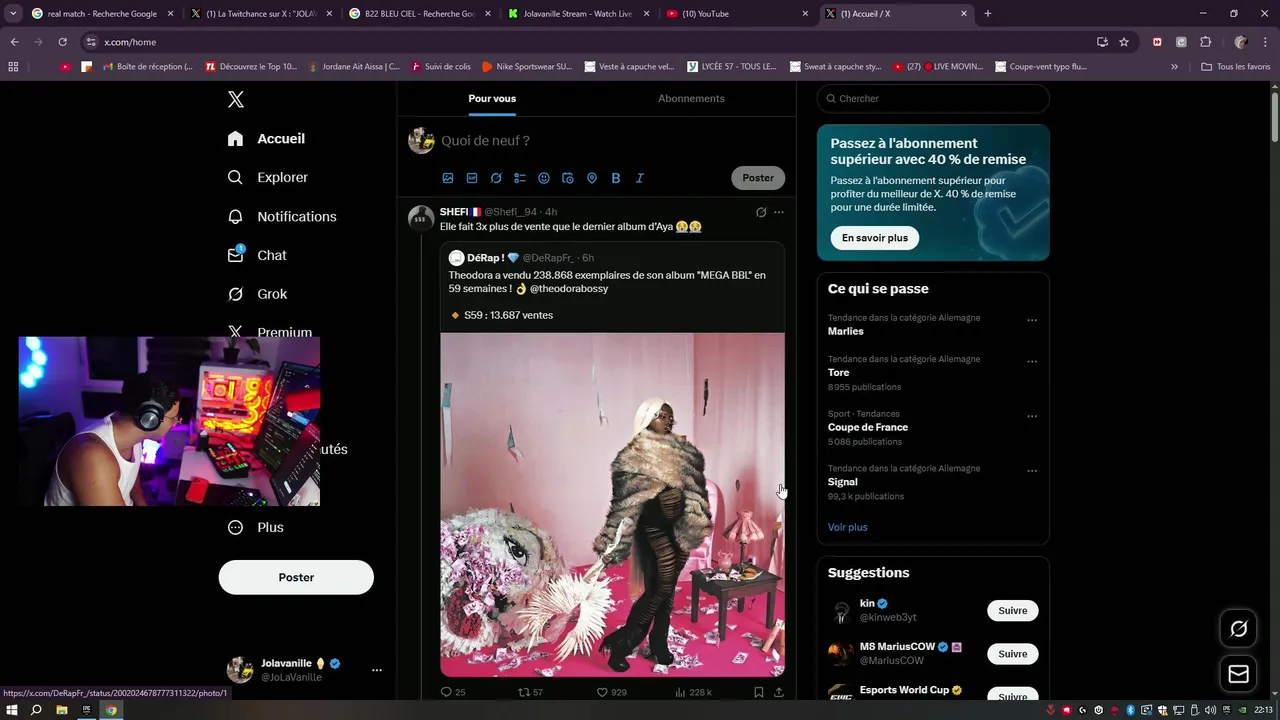This screenshot has width=1280, height=720.
Task: Click Grok enhance icon in composer
Action: tap(496, 178)
